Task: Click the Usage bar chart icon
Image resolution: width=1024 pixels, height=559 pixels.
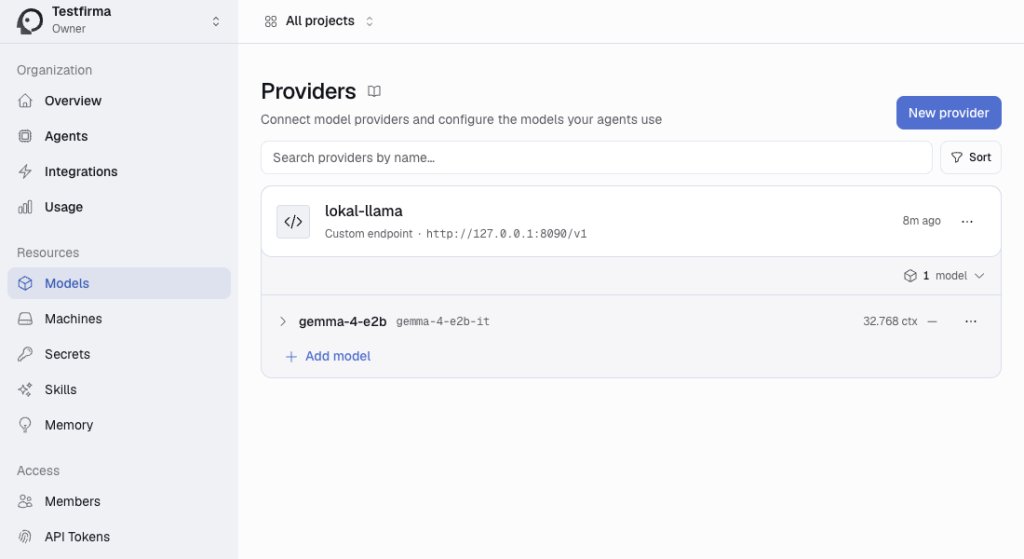Action: pos(25,207)
